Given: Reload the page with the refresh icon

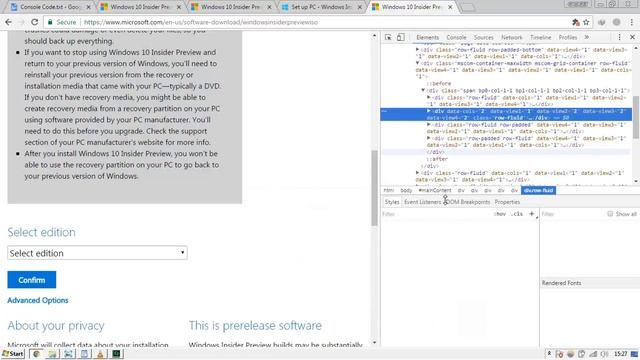Looking at the screenshot, I should coord(35,22).
